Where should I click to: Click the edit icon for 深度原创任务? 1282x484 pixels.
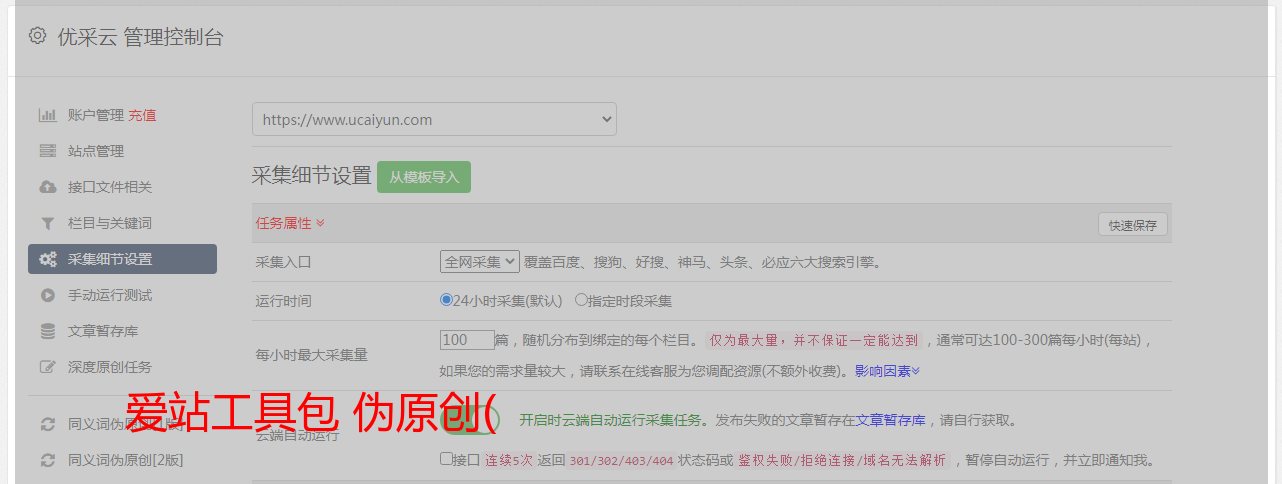coord(47,367)
